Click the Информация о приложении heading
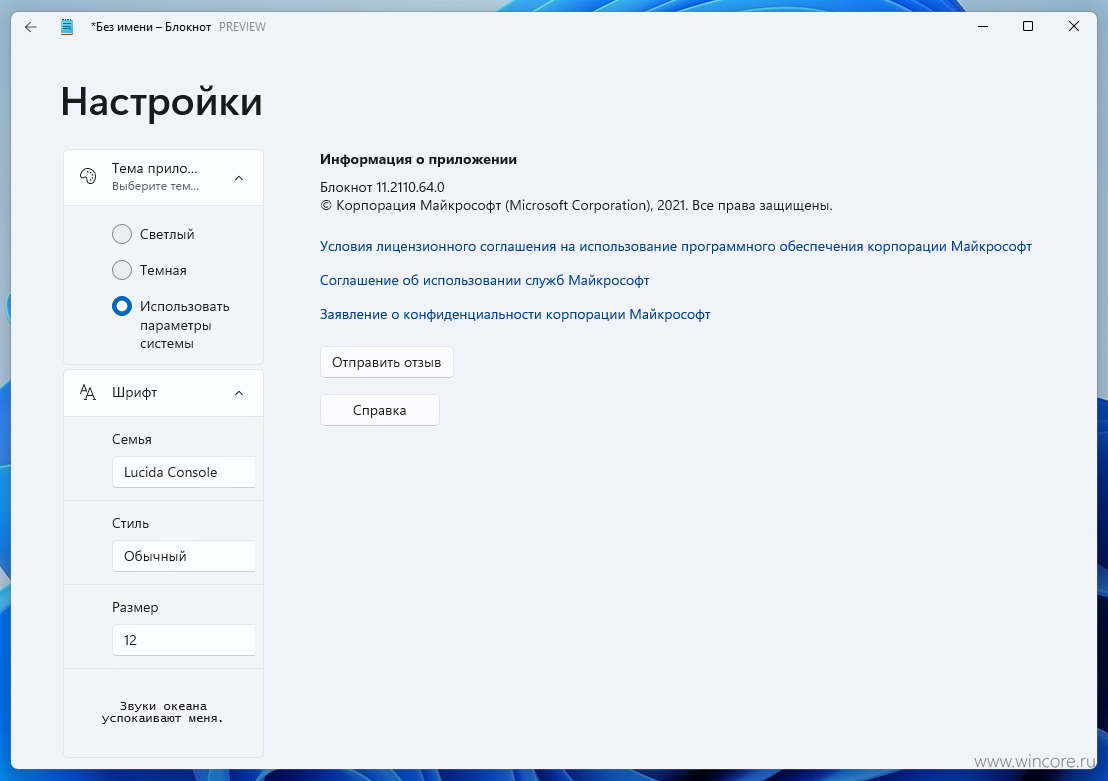The width and height of the screenshot is (1108, 781). tap(418, 160)
